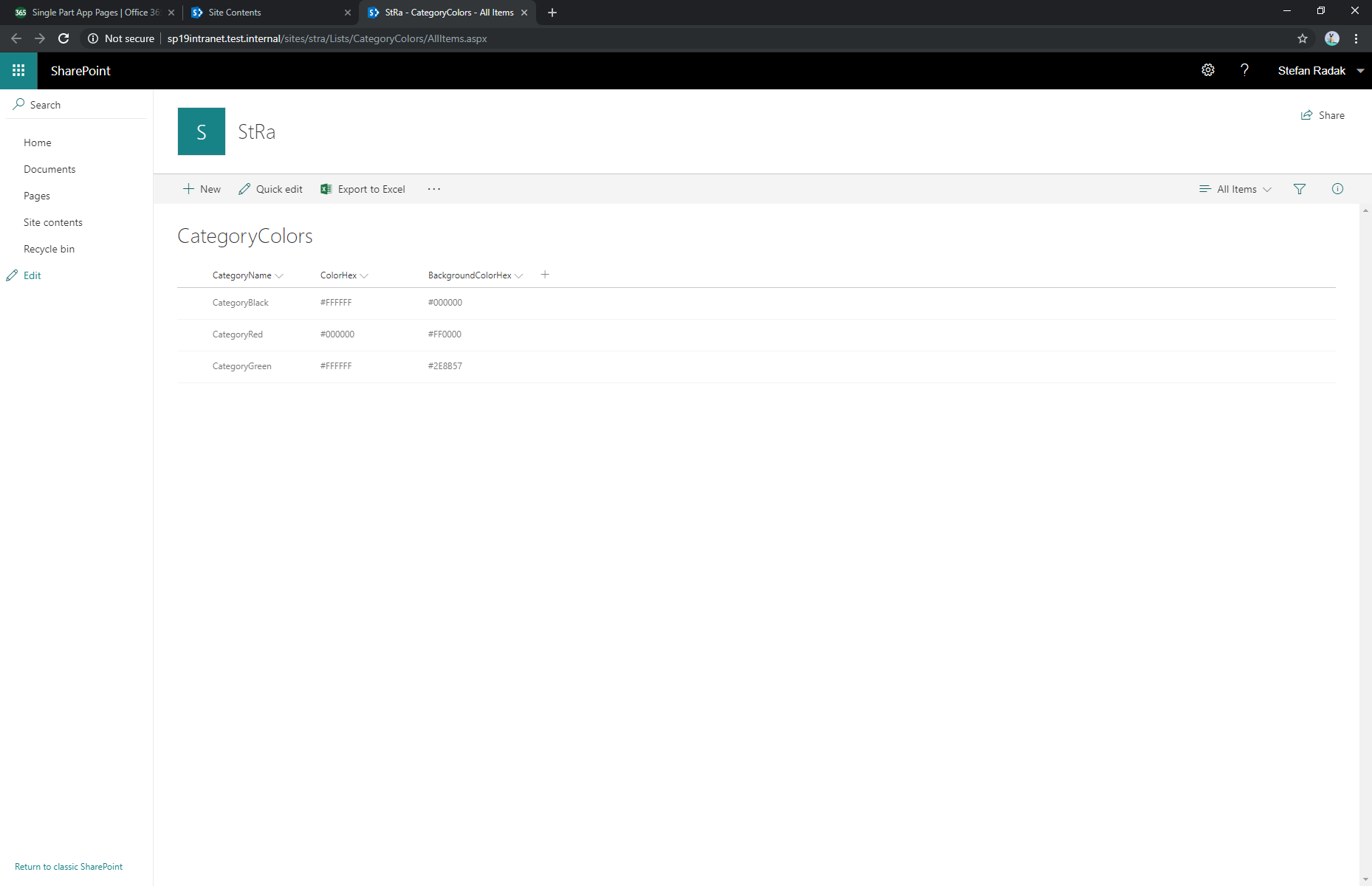Select the CategoryBlack row name
The image size is (1372, 886).
[241, 303]
